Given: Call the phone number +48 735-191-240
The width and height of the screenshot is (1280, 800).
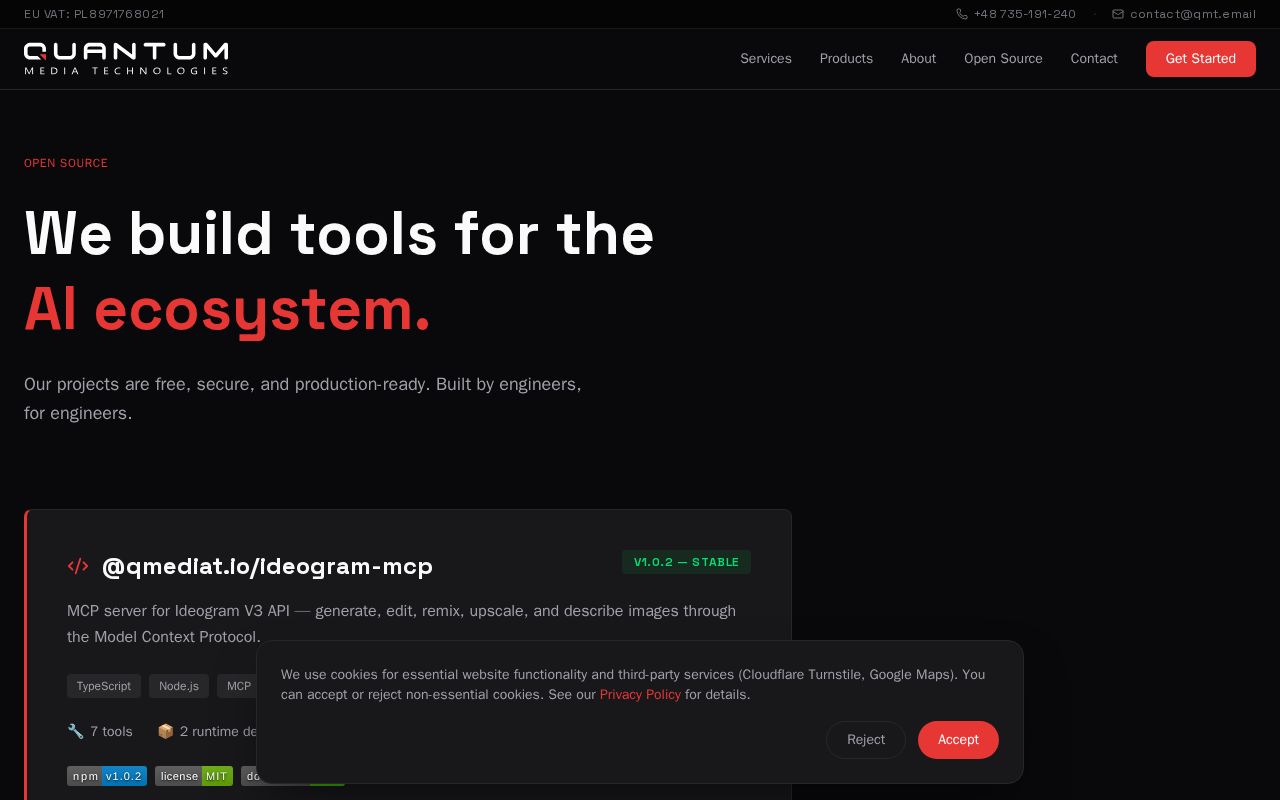Looking at the screenshot, I should [x=1025, y=14].
